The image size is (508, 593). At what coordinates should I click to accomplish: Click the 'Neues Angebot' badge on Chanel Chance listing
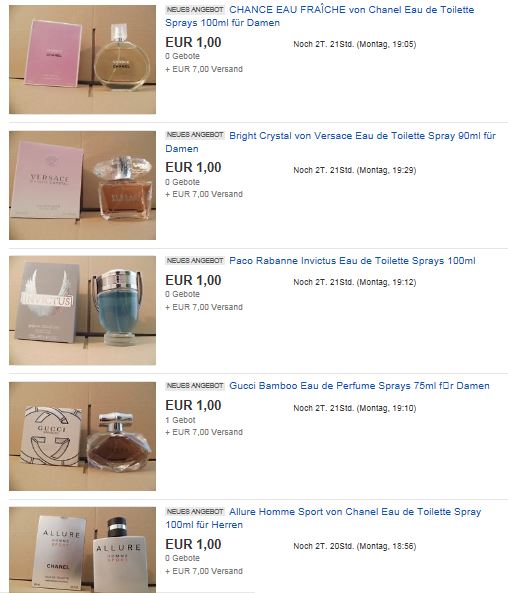(195, 9)
